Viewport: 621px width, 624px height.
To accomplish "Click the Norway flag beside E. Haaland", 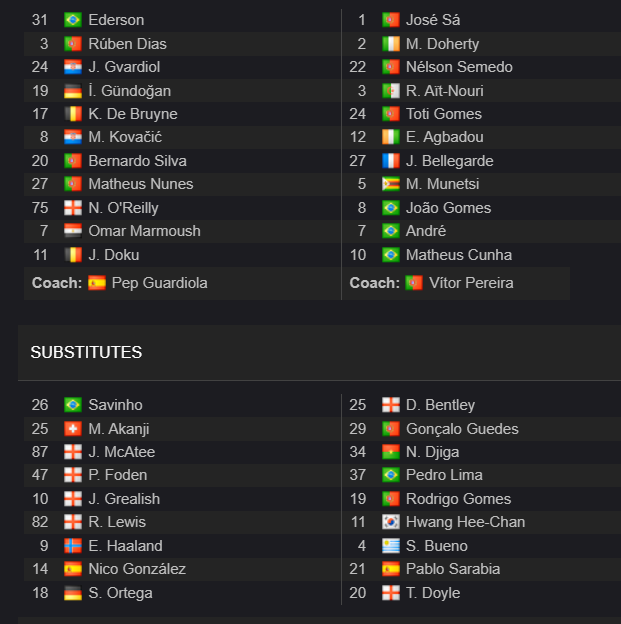I will [73, 546].
